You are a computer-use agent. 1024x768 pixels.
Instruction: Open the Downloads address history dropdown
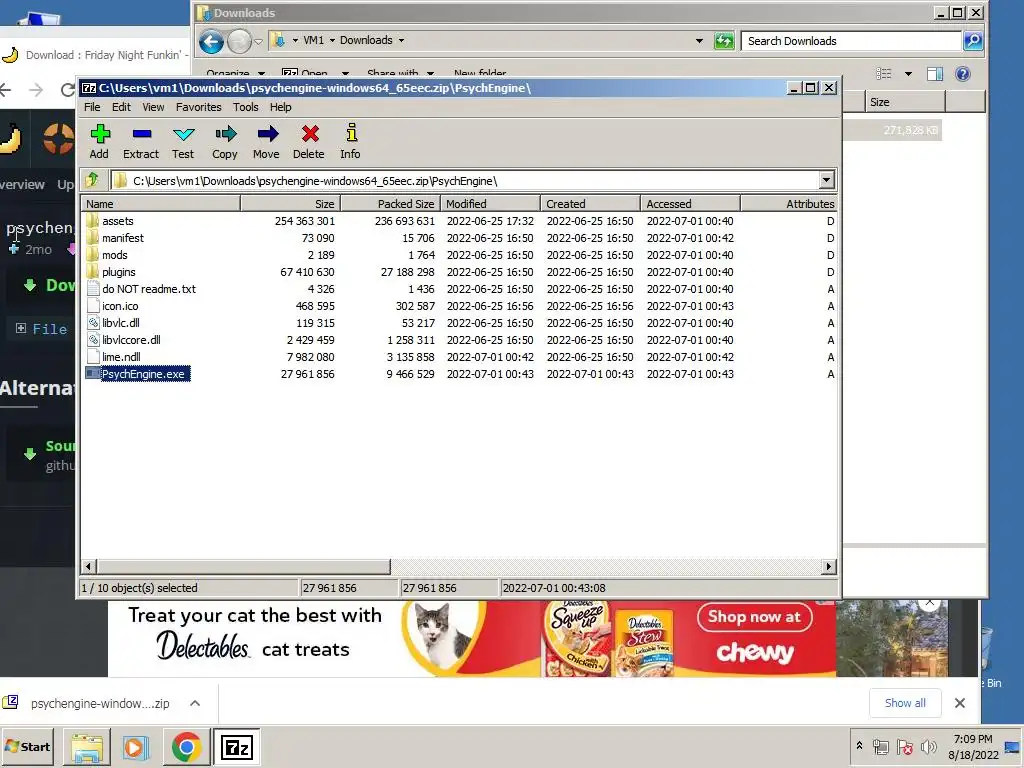click(x=699, y=40)
